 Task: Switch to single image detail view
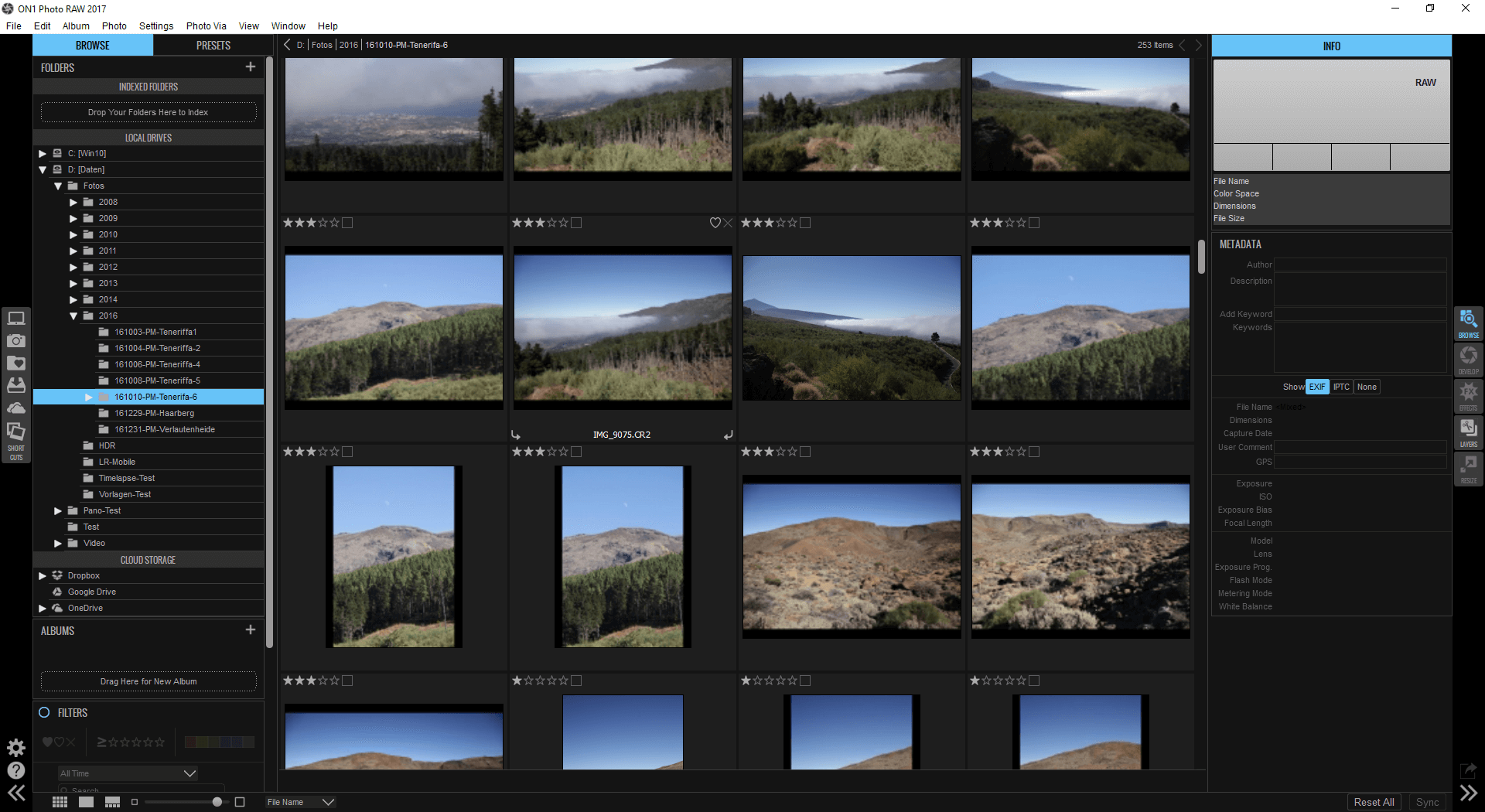(x=86, y=802)
